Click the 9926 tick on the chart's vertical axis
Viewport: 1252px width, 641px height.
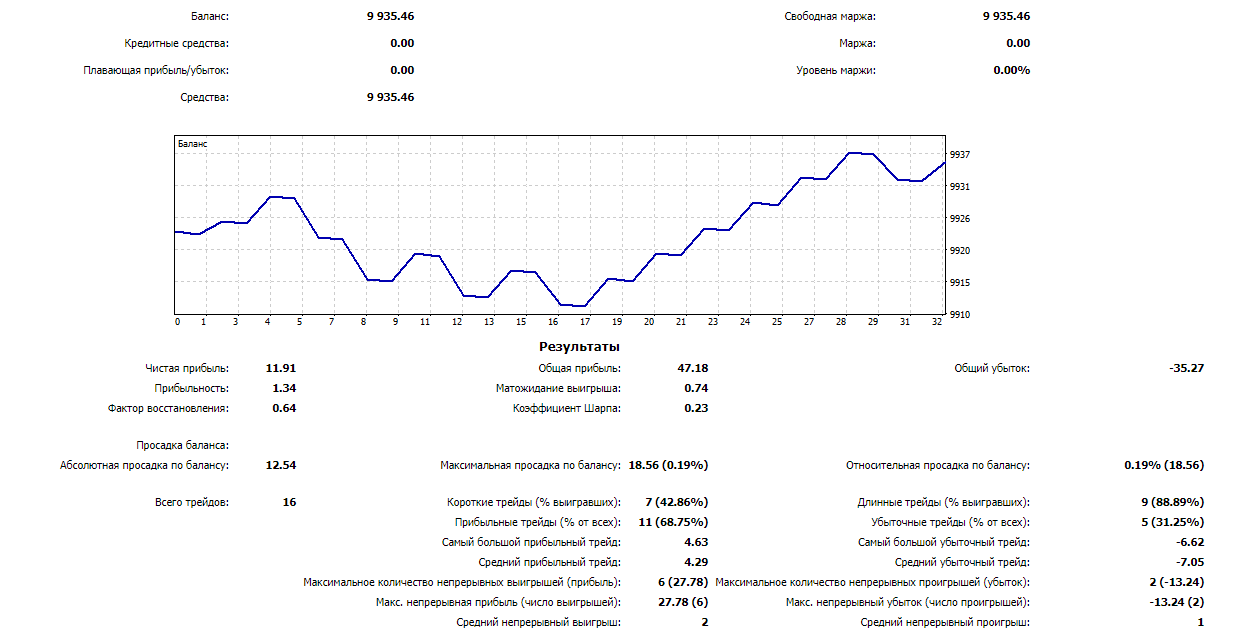(959, 219)
